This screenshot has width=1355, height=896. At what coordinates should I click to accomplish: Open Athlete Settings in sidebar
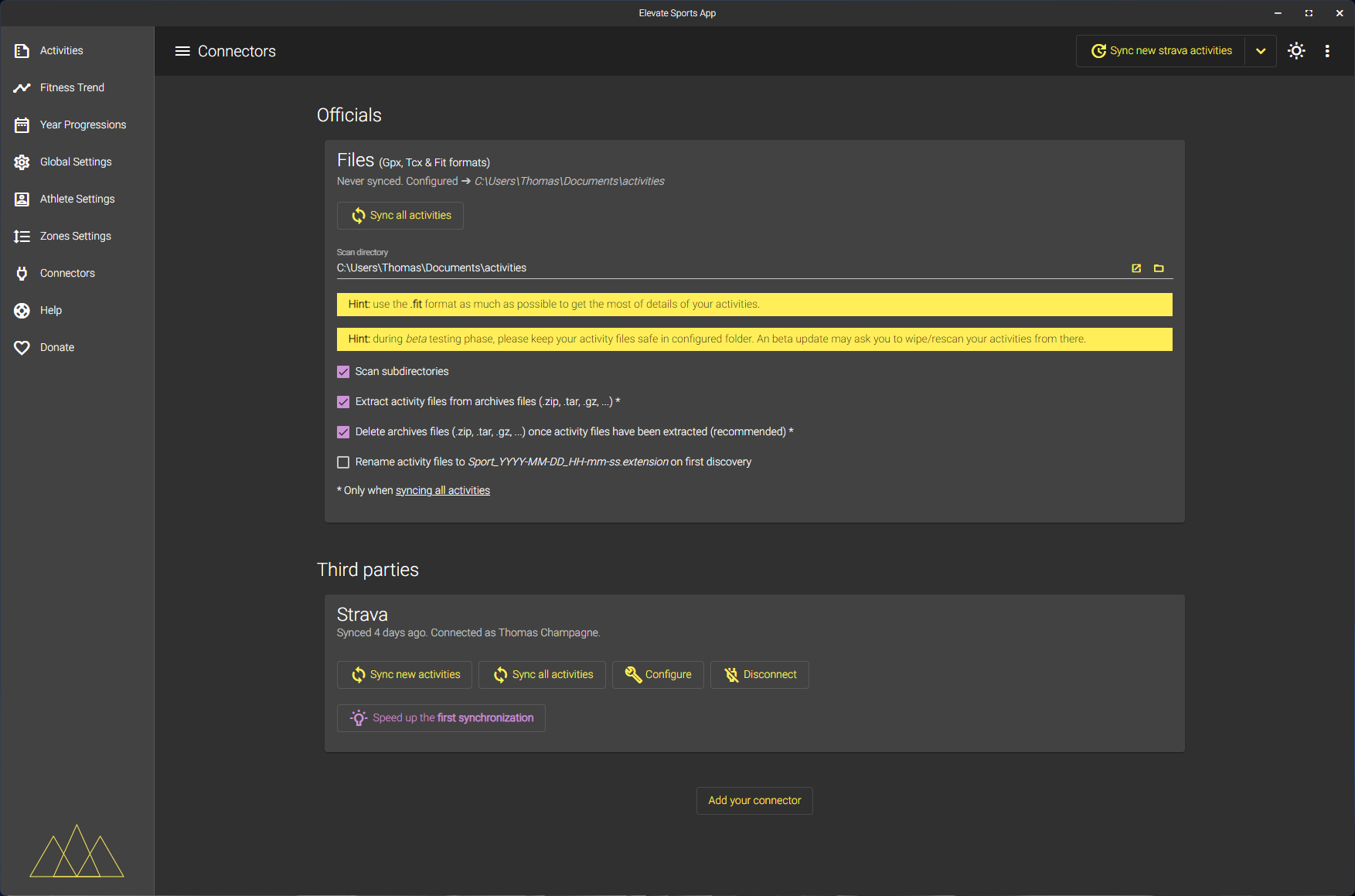coord(77,199)
